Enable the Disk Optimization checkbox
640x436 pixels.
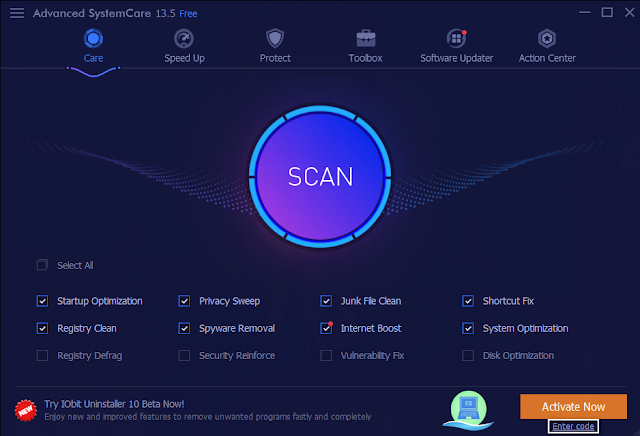(468, 356)
